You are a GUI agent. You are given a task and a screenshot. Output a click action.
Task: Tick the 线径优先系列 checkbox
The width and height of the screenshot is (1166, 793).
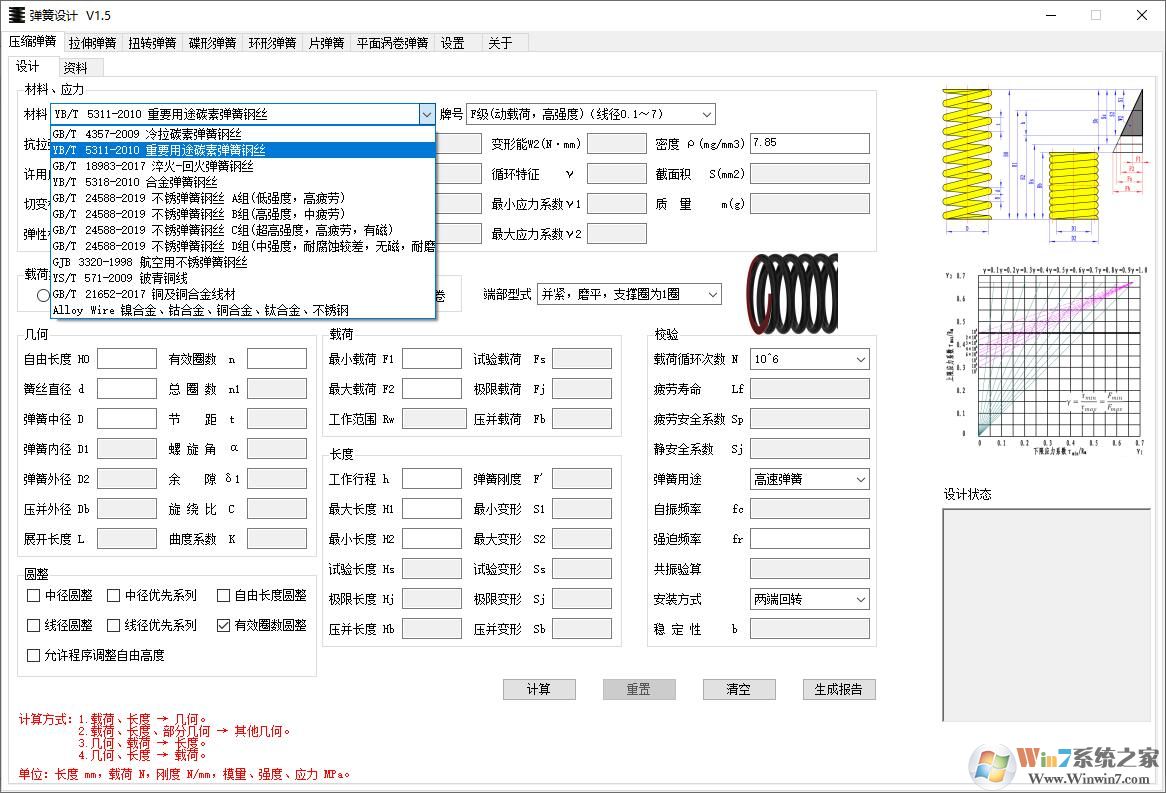[114, 625]
